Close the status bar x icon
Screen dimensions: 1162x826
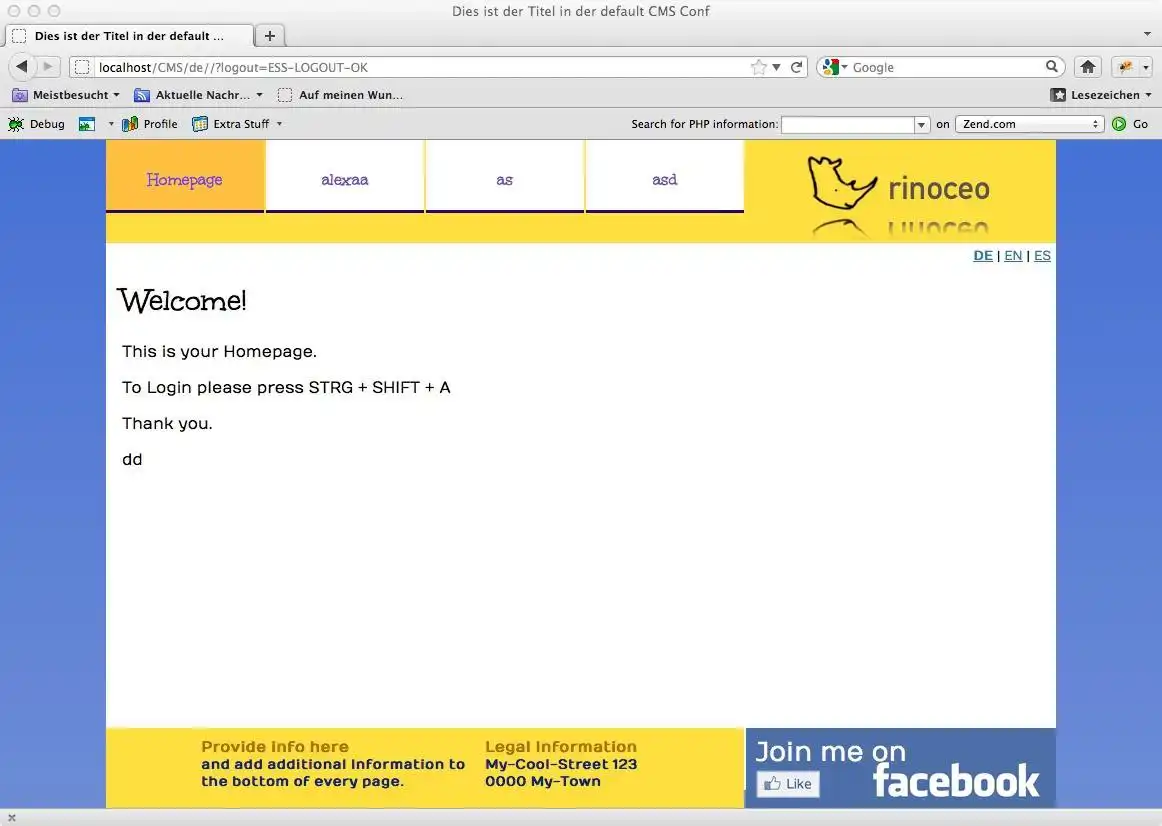[11, 818]
